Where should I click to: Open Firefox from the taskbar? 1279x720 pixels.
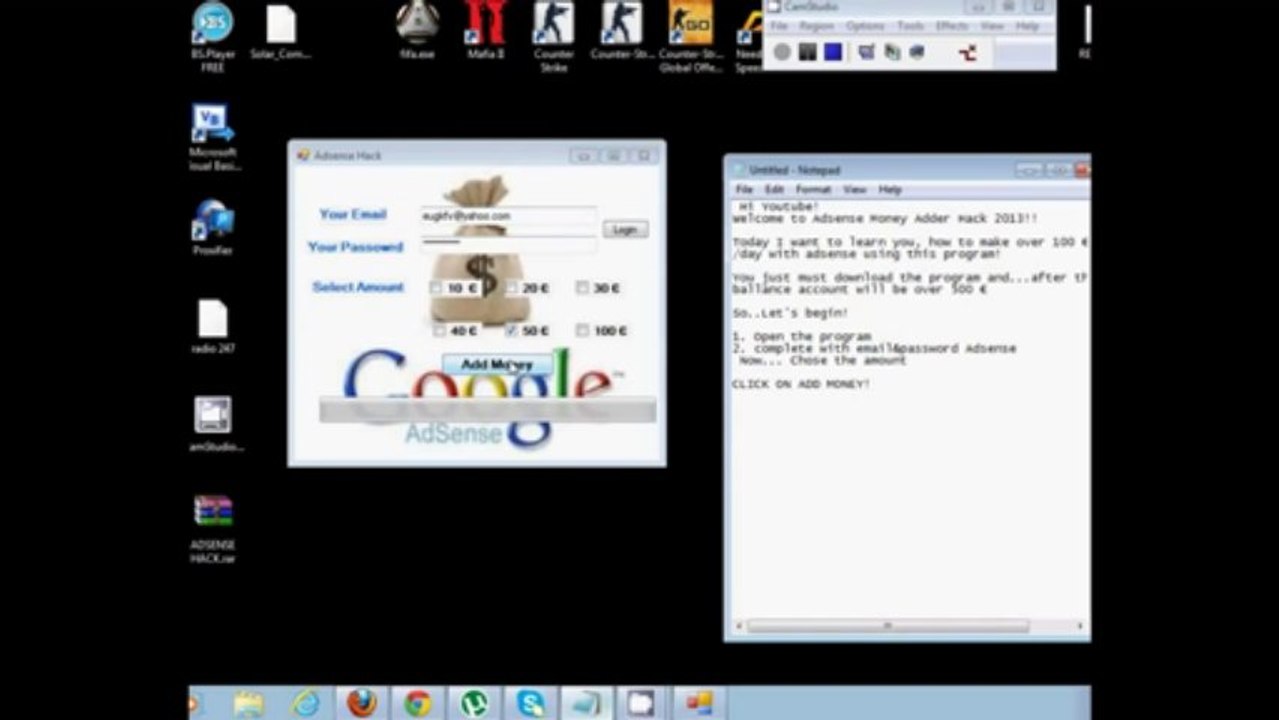click(x=362, y=704)
